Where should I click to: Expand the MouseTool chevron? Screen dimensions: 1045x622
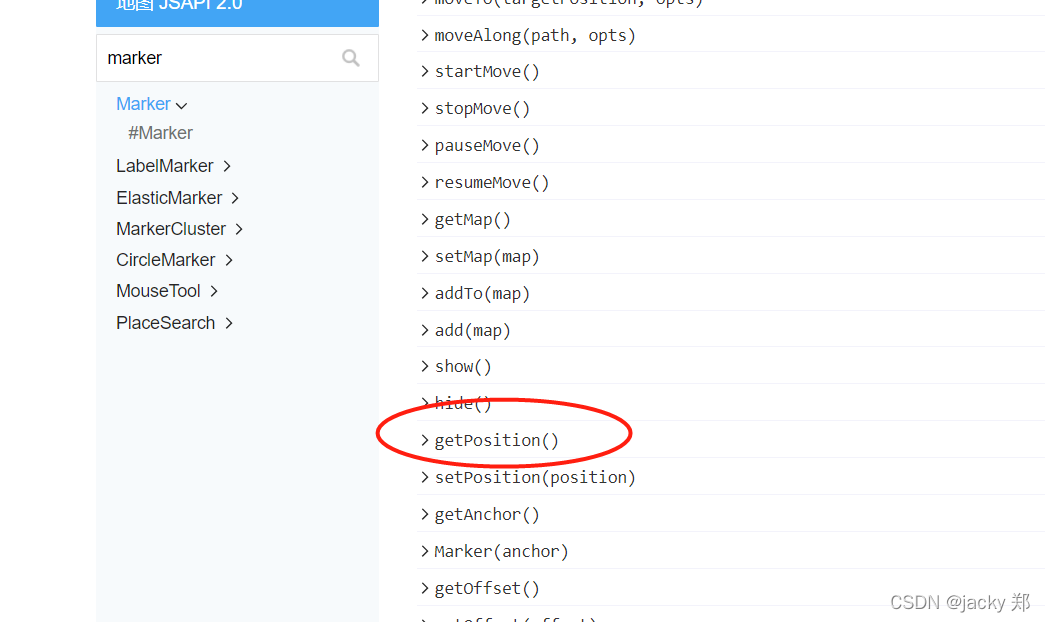pyautogui.click(x=214, y=291)
